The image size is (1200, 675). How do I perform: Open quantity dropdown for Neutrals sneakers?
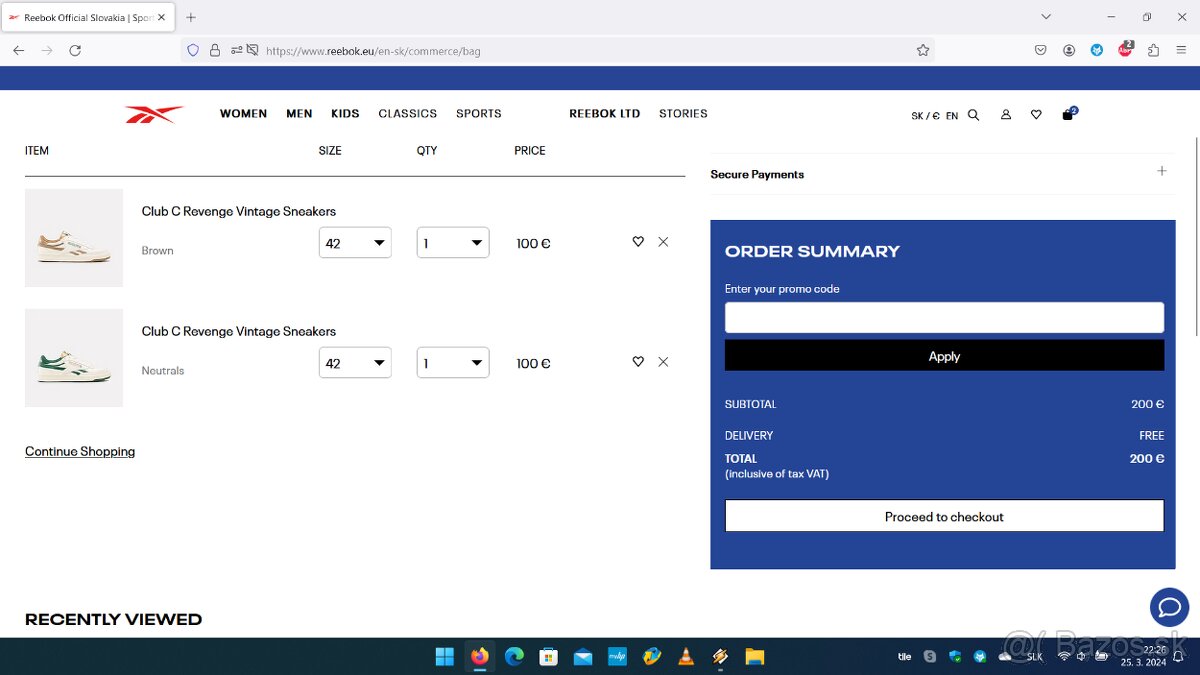453,363
